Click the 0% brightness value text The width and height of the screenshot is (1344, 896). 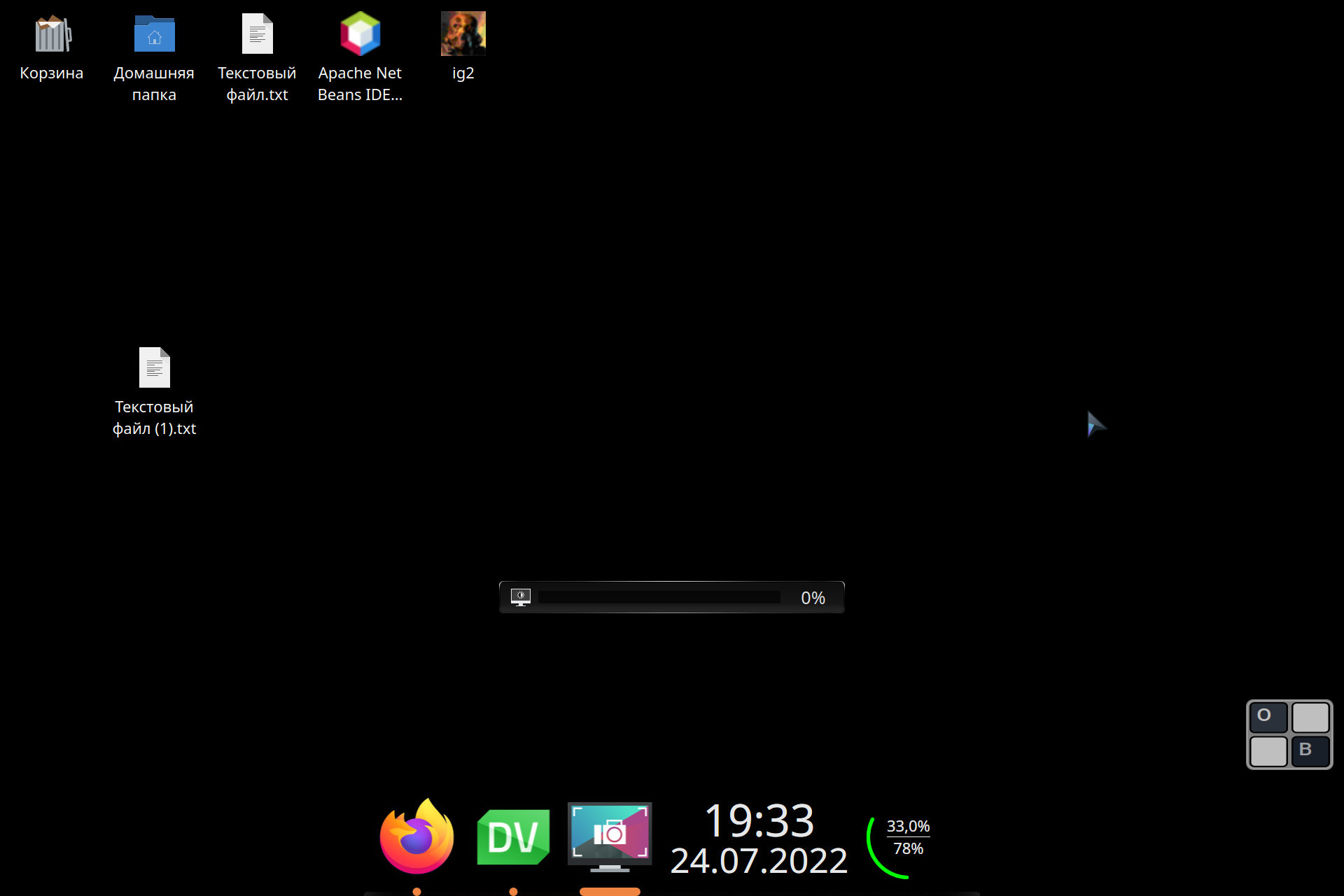tap(813, 598)
